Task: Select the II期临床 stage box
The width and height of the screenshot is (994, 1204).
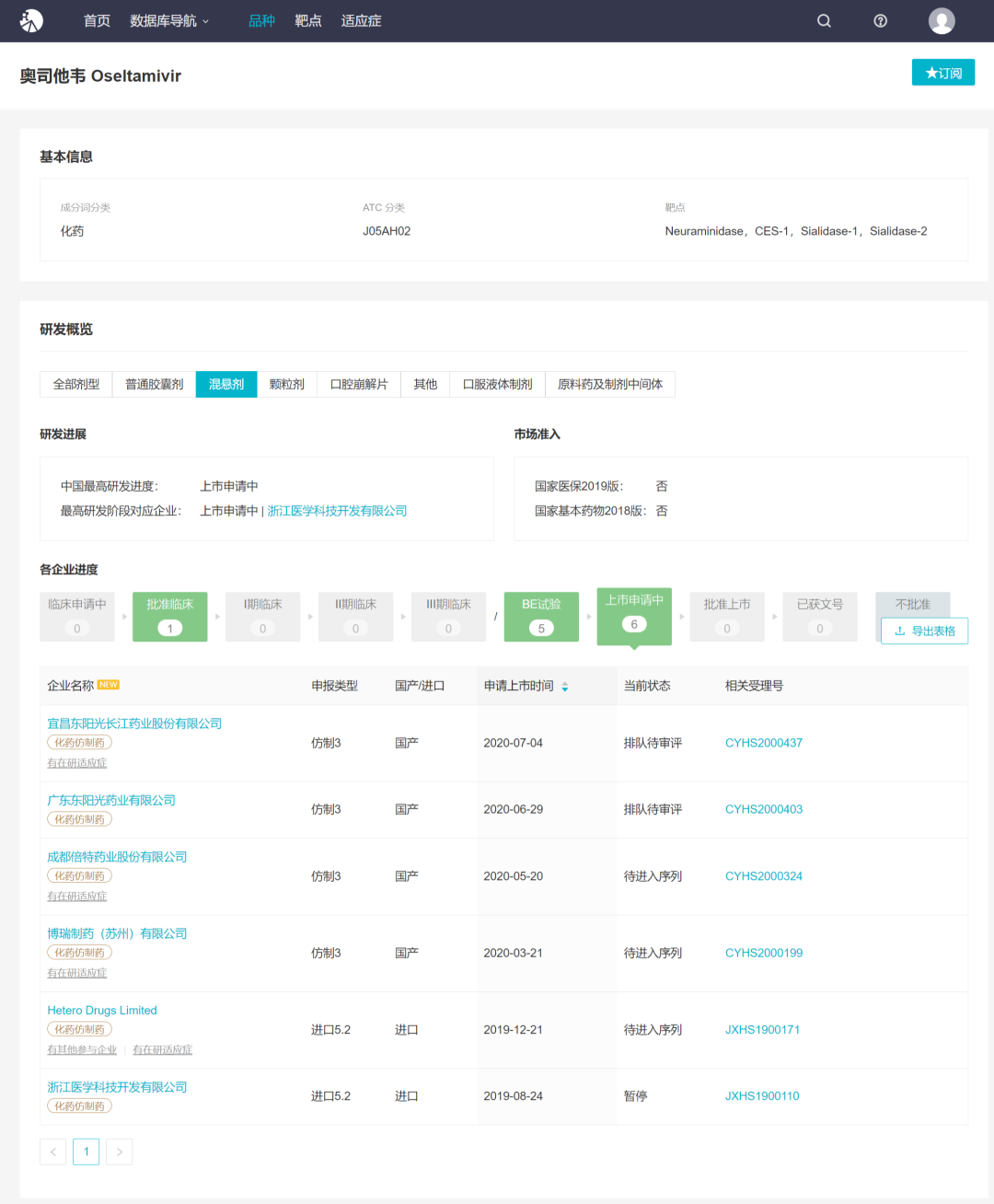Action: [356, 617]
